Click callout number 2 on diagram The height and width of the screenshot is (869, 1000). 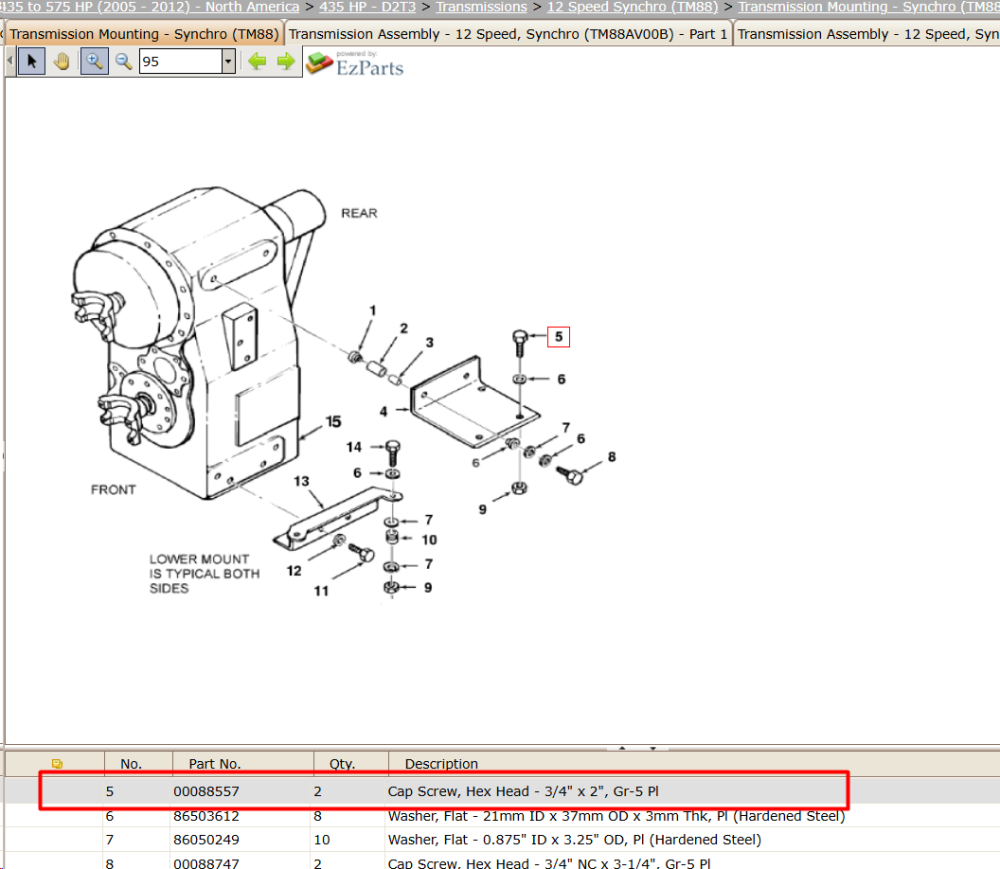404,328
